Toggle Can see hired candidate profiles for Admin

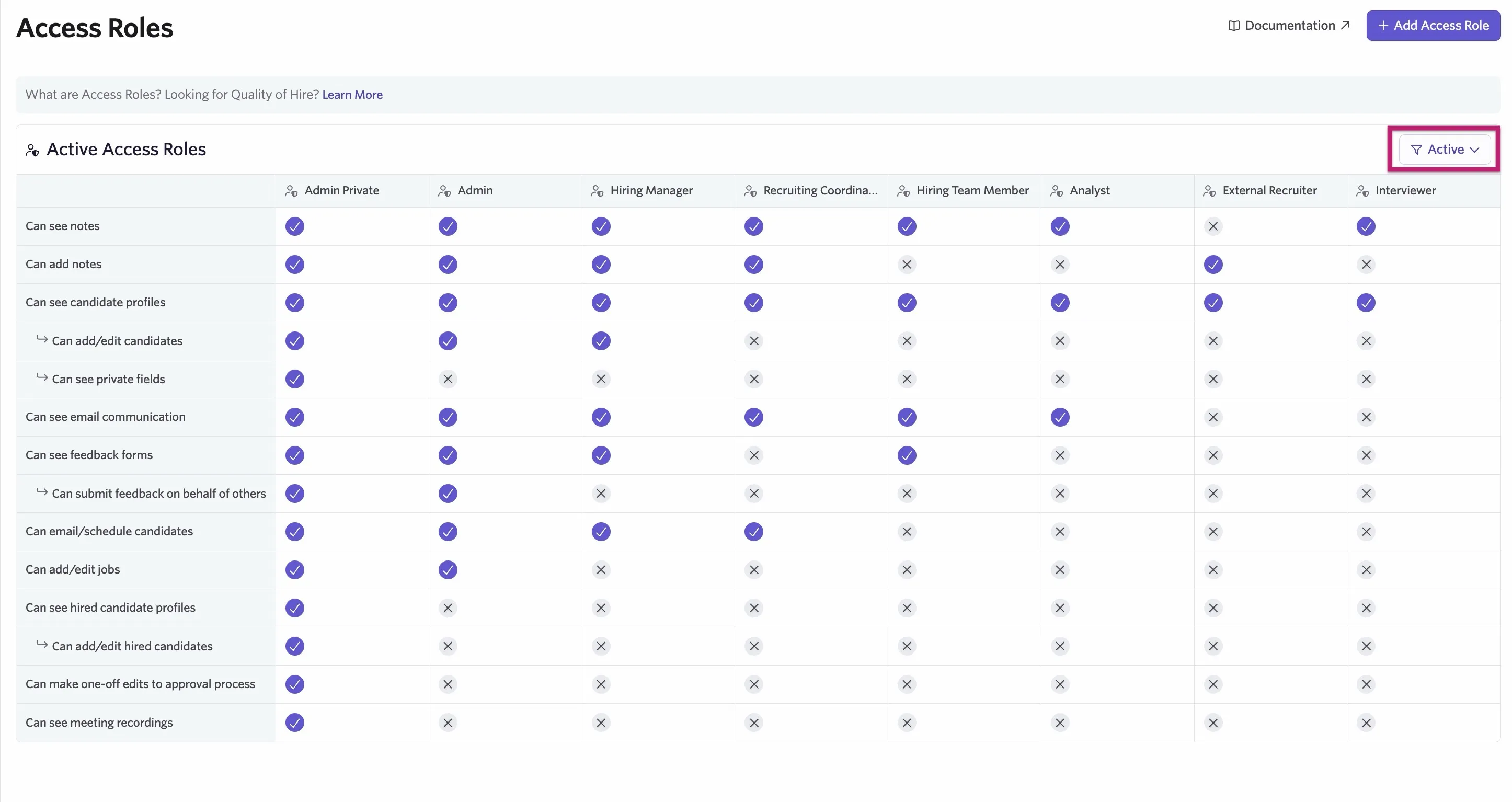click(448, 608)
